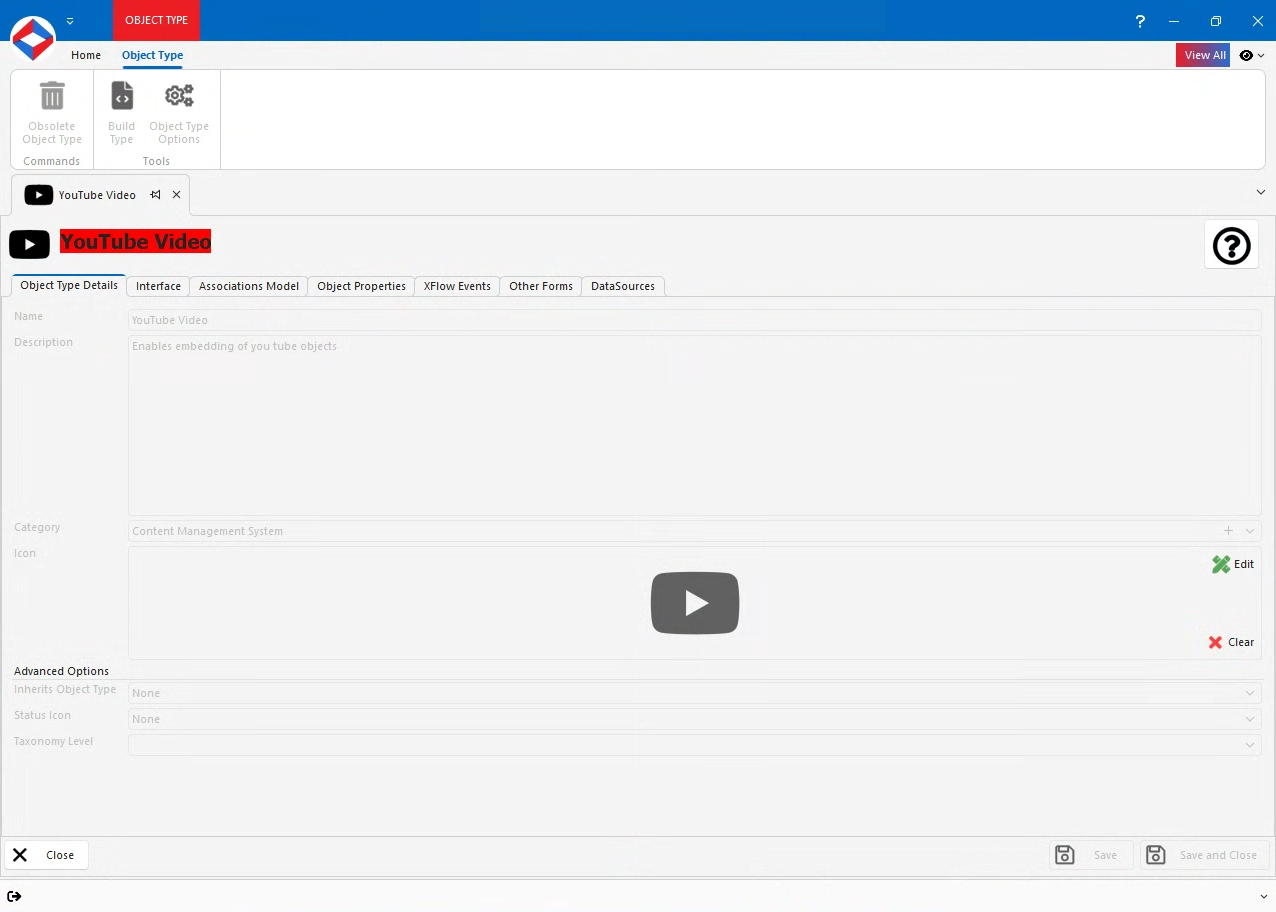Expand the Category field dropdown
The image size is (1276, 912).
[1249, 531]
